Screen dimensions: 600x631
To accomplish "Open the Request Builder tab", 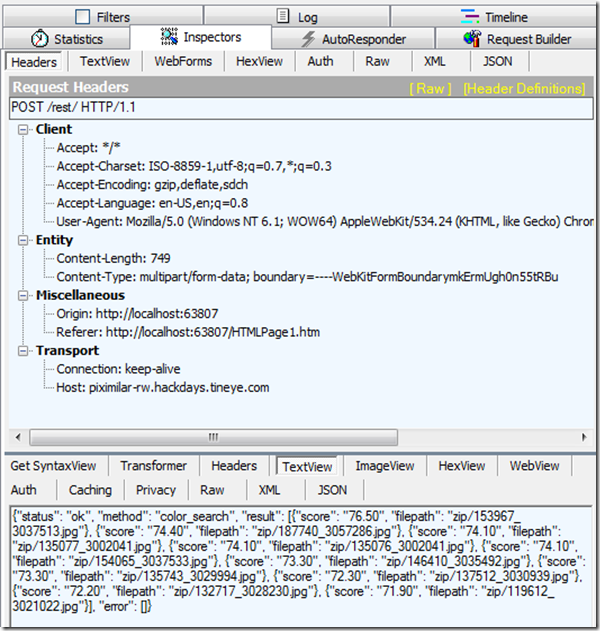I will [x=517, y=39].
